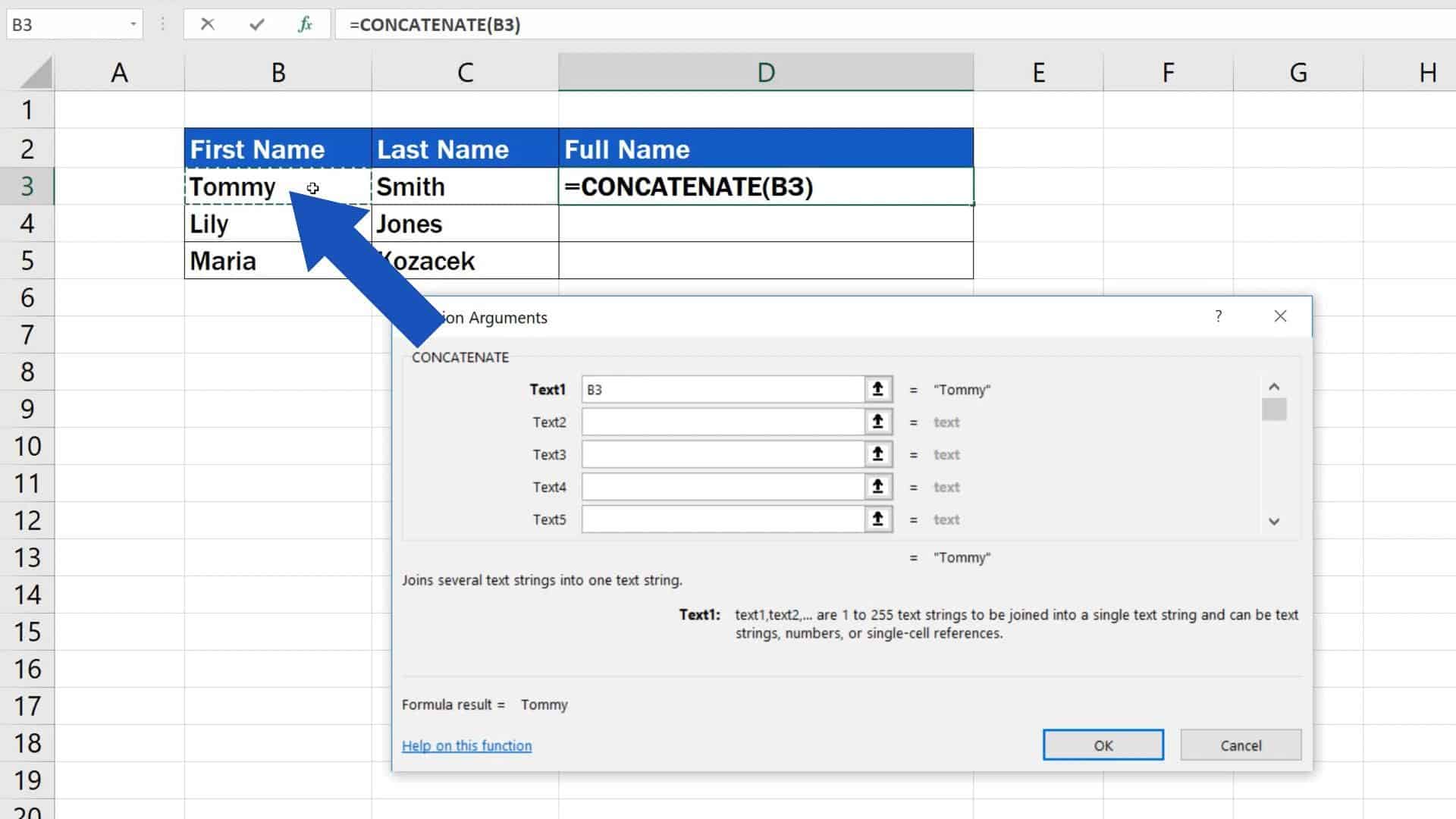Click the Enter checkmark beside the formula bar
This screenshot has height=819, width=1456.
click(x=256, y=24)
